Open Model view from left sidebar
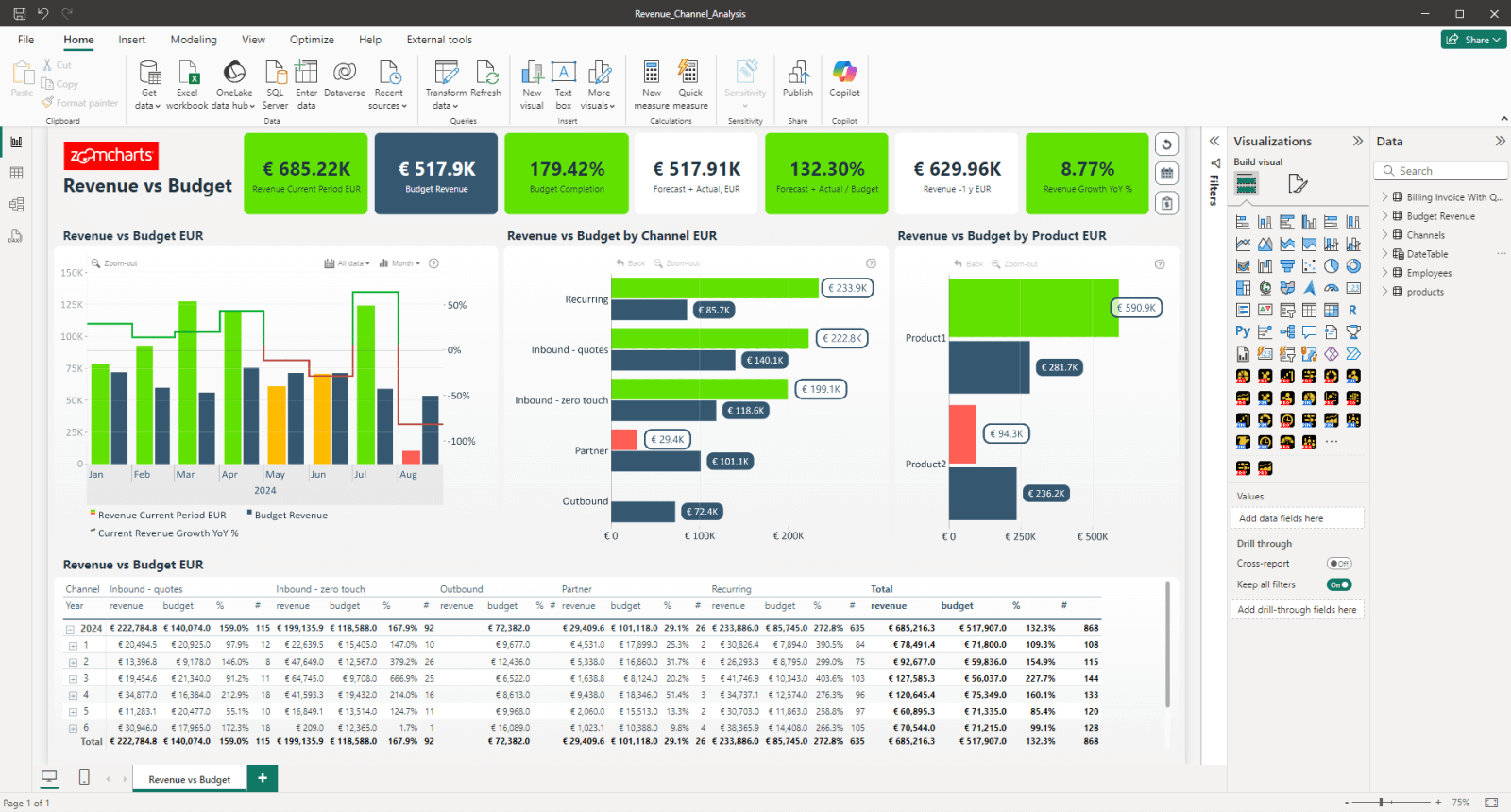This screenshot has height=812, width=1511. click(x=16, y=204)
